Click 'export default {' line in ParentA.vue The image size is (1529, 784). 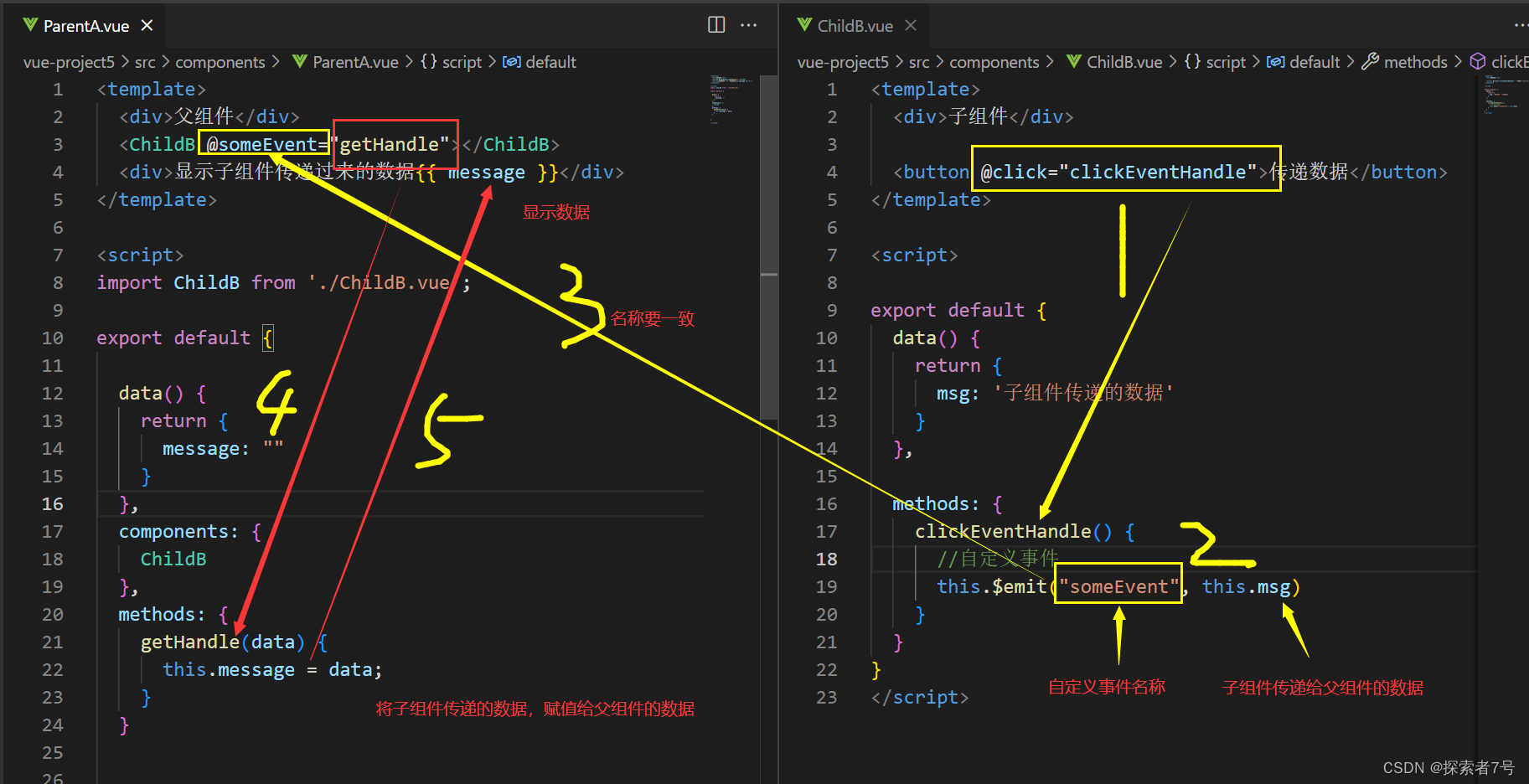pos(184,338)
